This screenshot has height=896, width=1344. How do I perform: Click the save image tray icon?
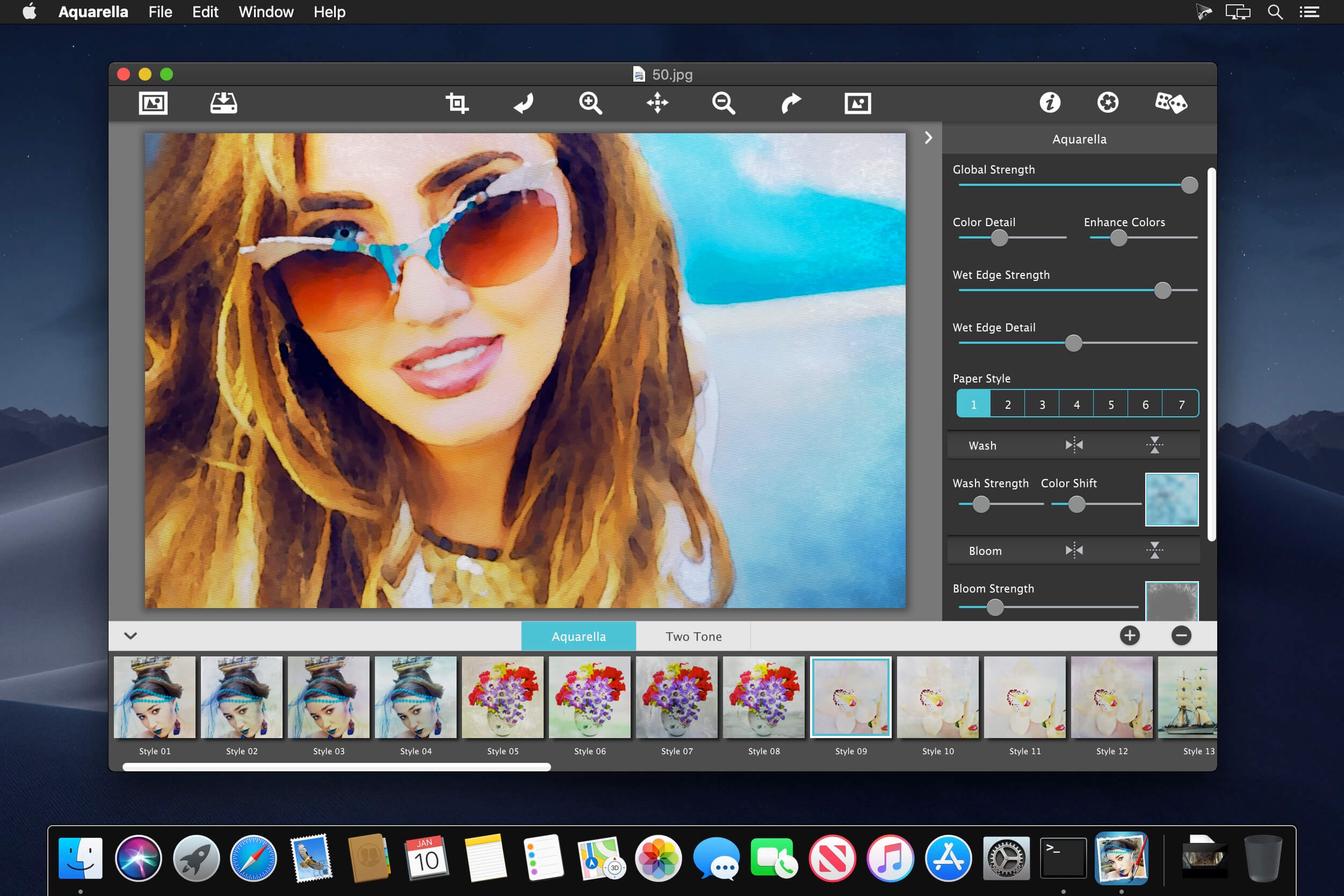point(223,104)
